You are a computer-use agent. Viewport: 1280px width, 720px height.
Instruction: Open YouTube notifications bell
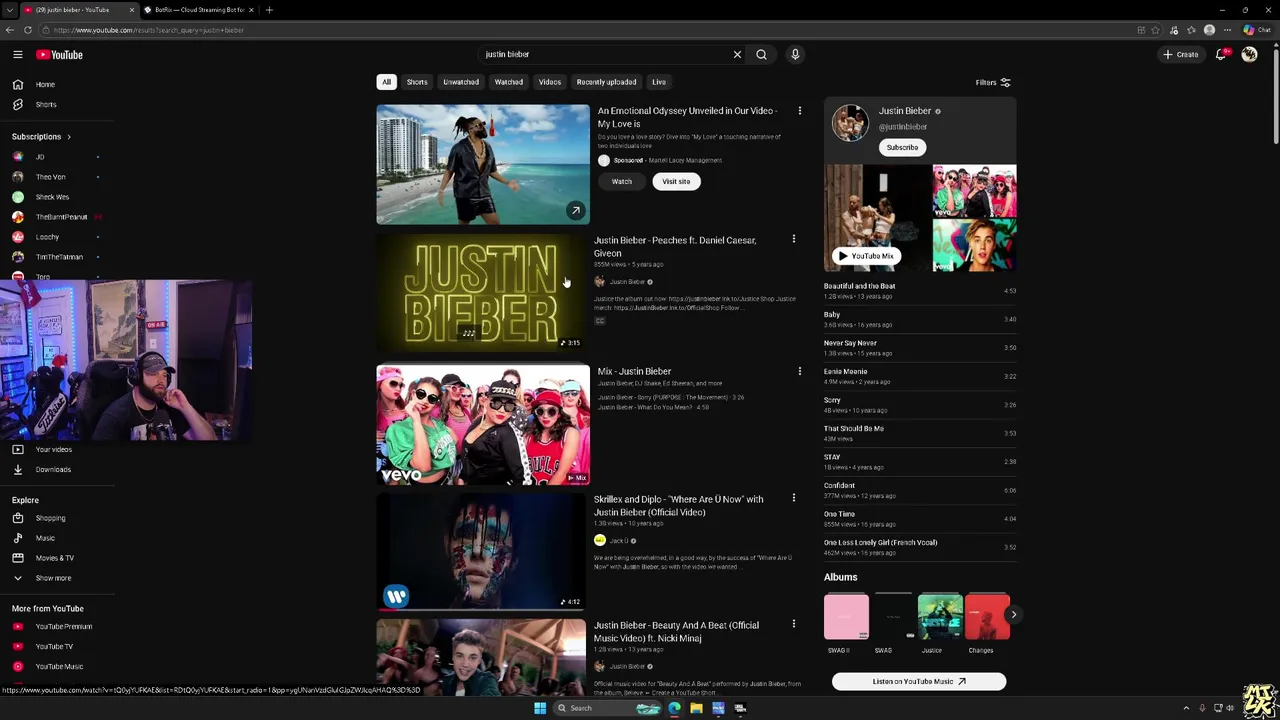coord(1221,54)
